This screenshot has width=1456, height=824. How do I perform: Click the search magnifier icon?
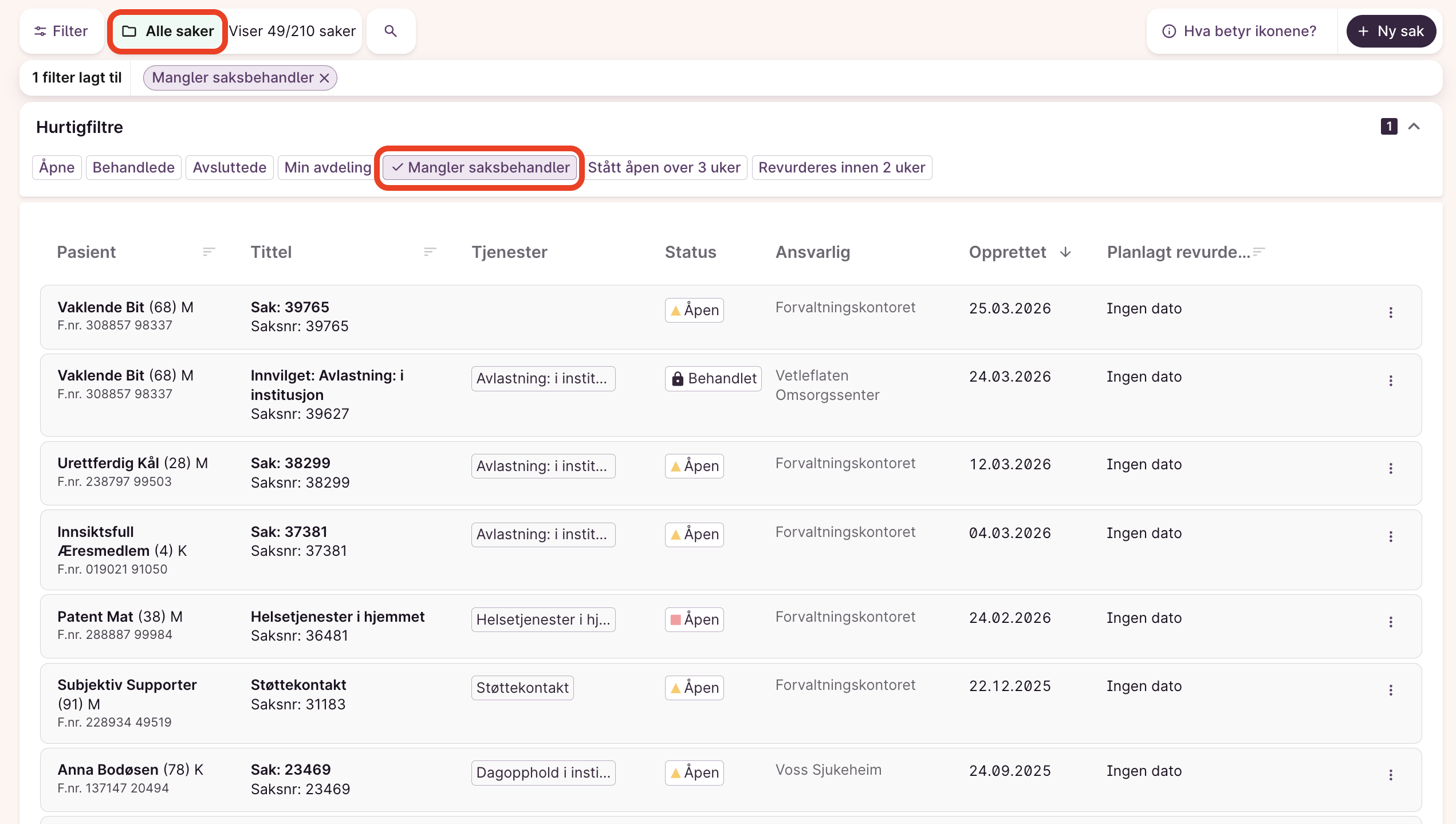391,31
